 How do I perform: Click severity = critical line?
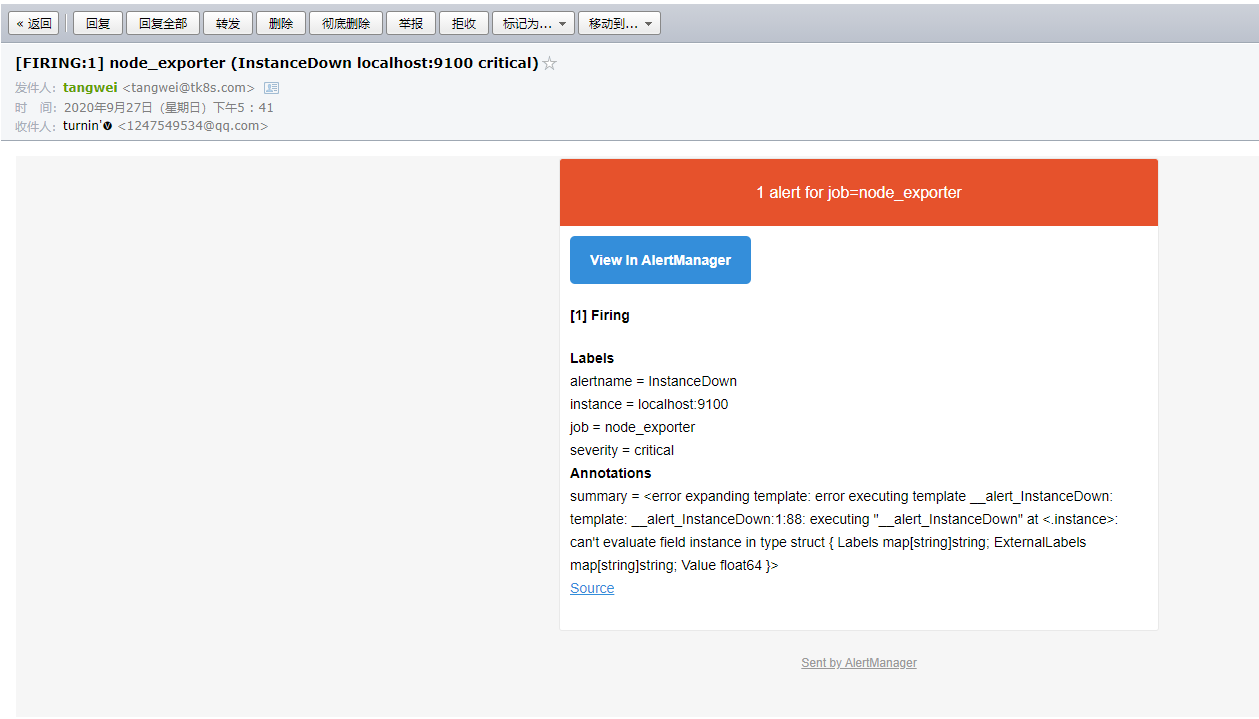pyautogui.click(x=622, y=450)
